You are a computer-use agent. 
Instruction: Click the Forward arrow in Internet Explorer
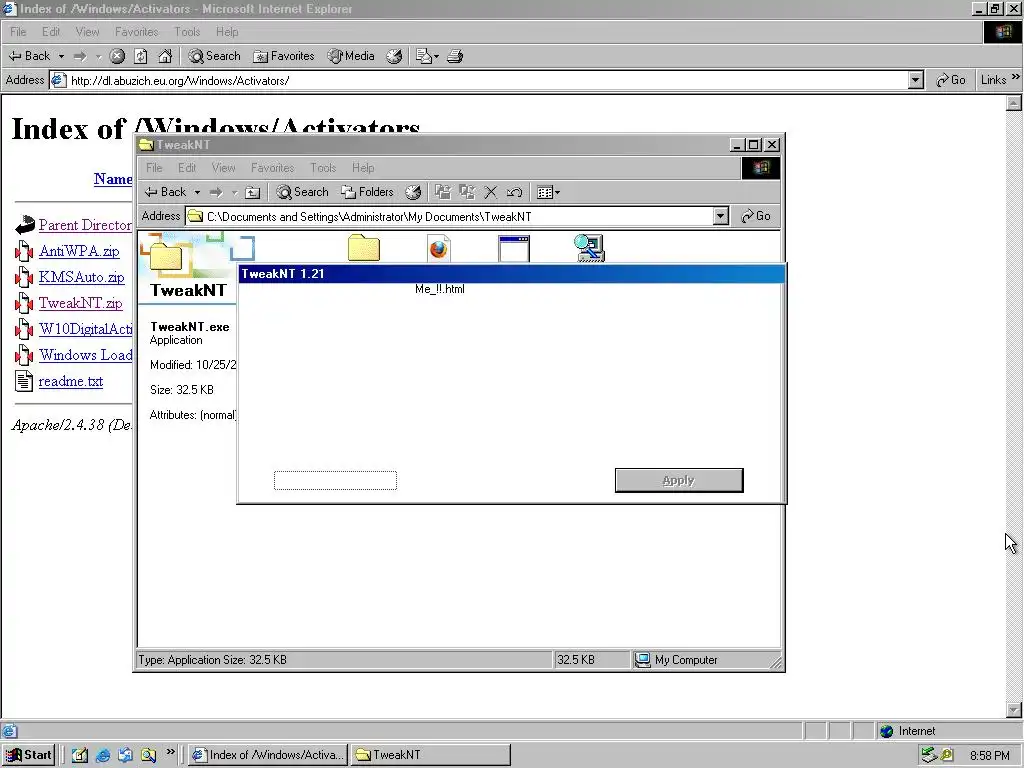coord(80,56)
